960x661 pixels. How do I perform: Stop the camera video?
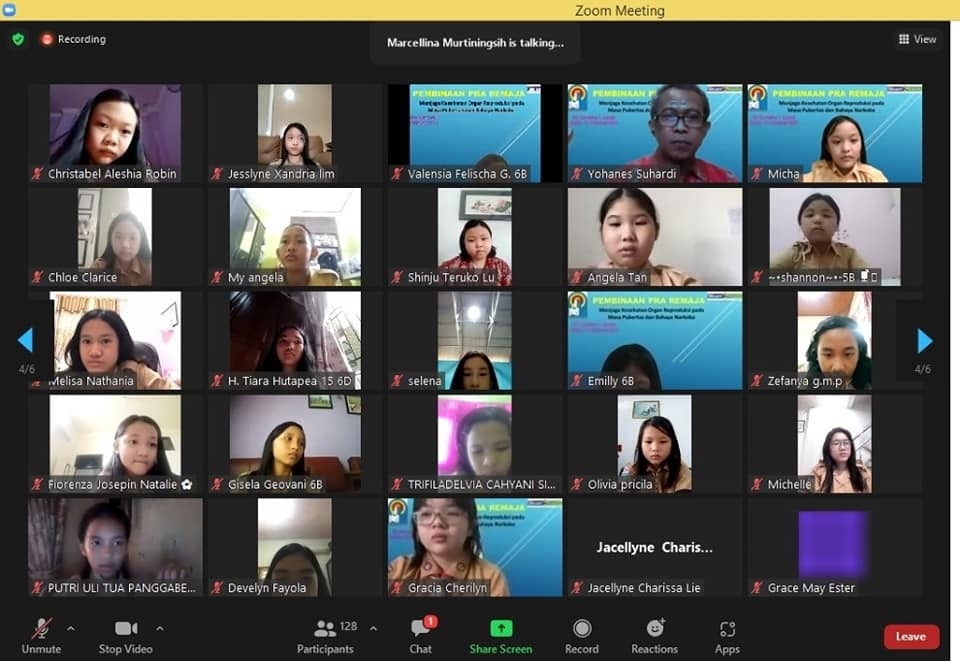point(125,629)
